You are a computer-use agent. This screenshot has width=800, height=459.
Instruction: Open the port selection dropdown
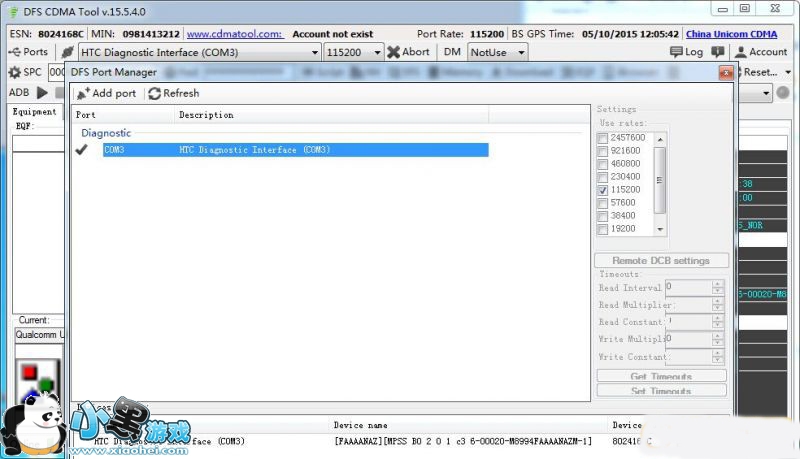click(x=315, y=53)
